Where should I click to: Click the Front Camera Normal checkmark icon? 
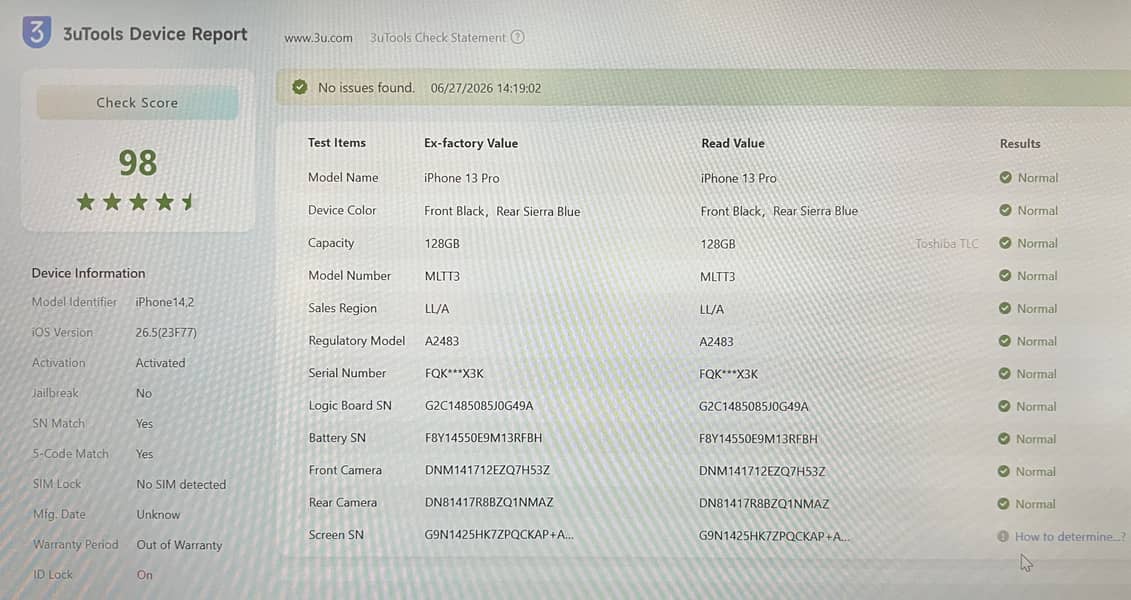point(1003,471)
